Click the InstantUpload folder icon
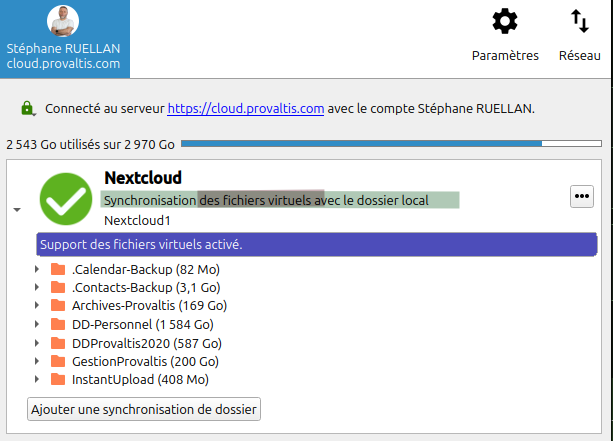Viewport: 613px width, 441px height. click(59, 379)
